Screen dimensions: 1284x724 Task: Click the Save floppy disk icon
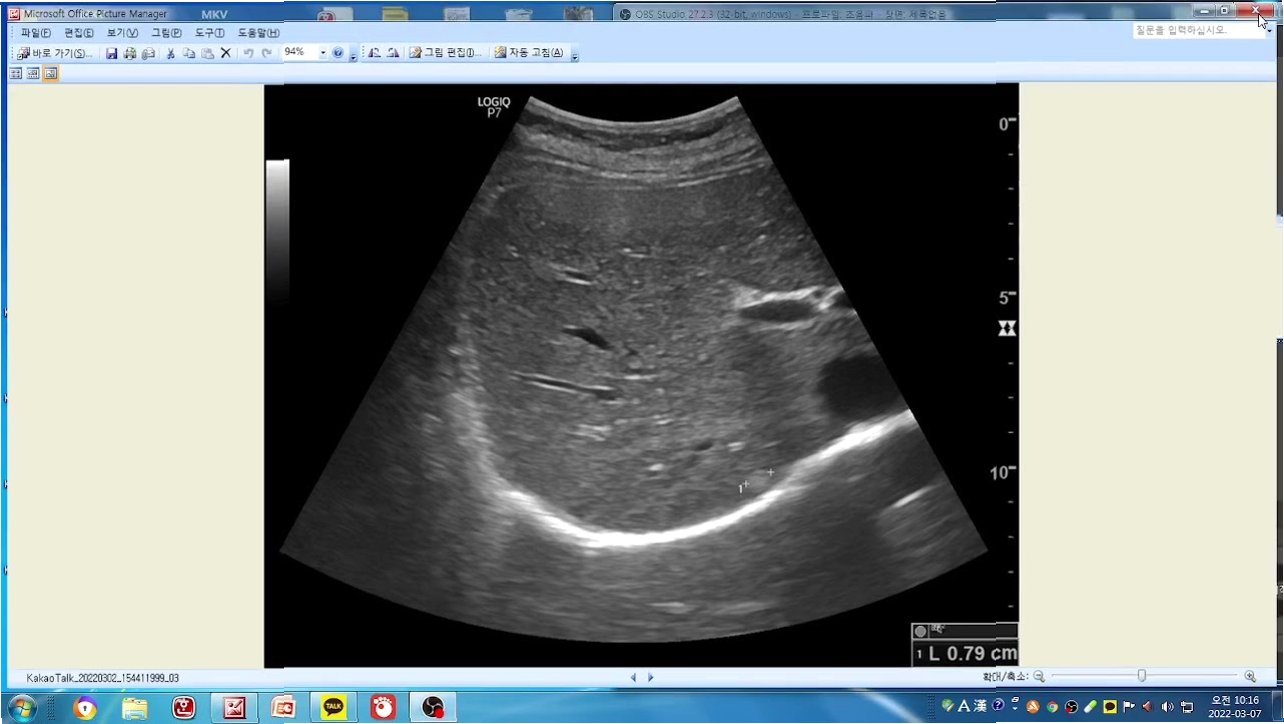(112, 53)
